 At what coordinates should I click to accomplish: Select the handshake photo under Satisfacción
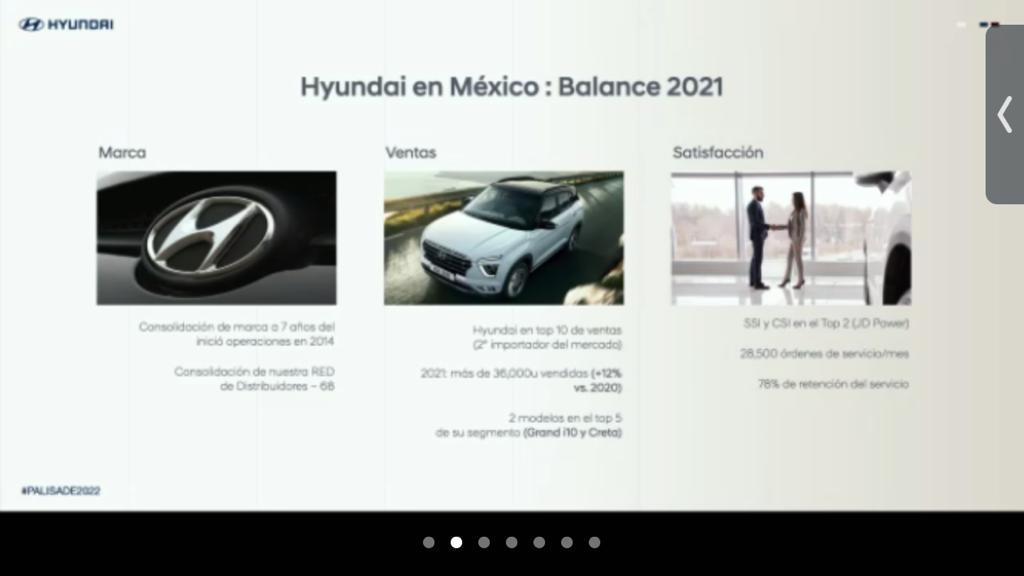[x=790, y=238]
